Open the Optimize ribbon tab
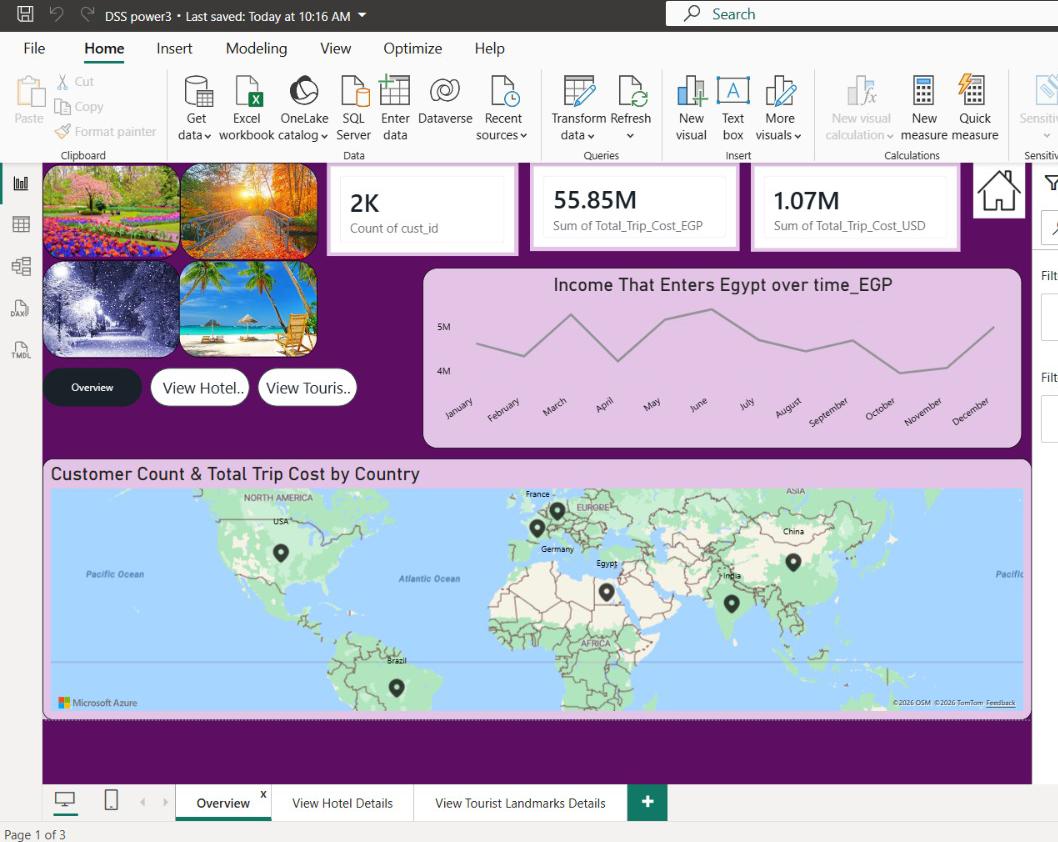 [412, 49]
